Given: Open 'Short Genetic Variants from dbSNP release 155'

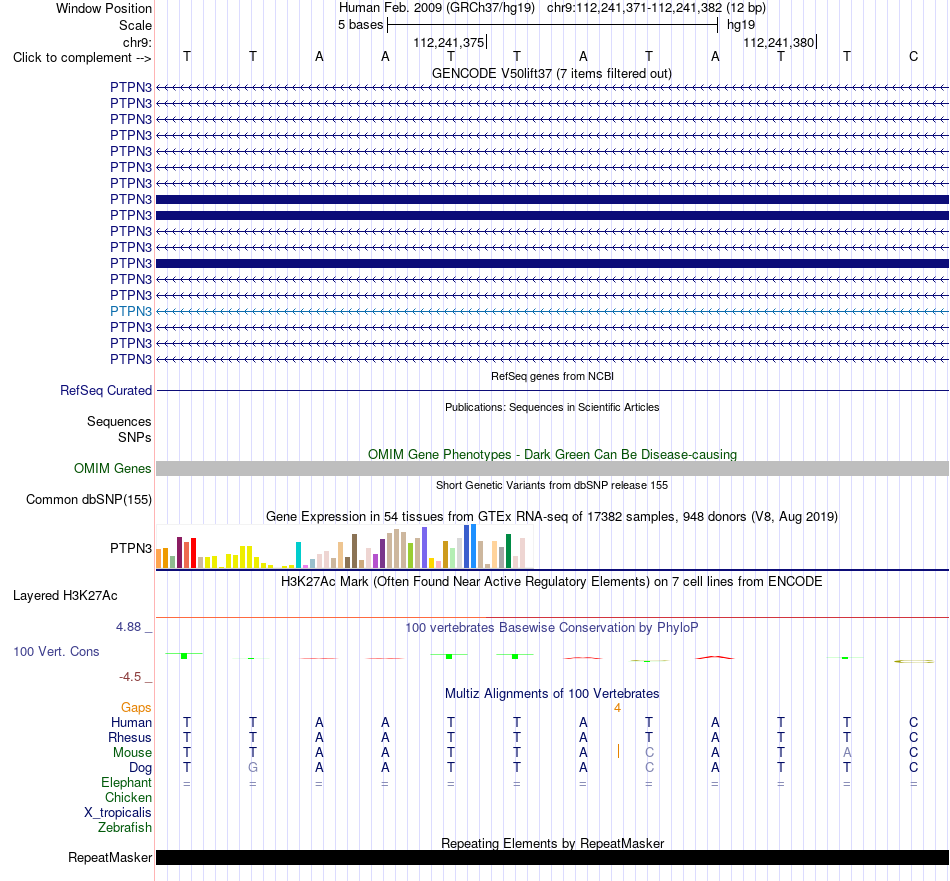Looking at the screenshot, I should pyautogui.click(x=552, y=485).
